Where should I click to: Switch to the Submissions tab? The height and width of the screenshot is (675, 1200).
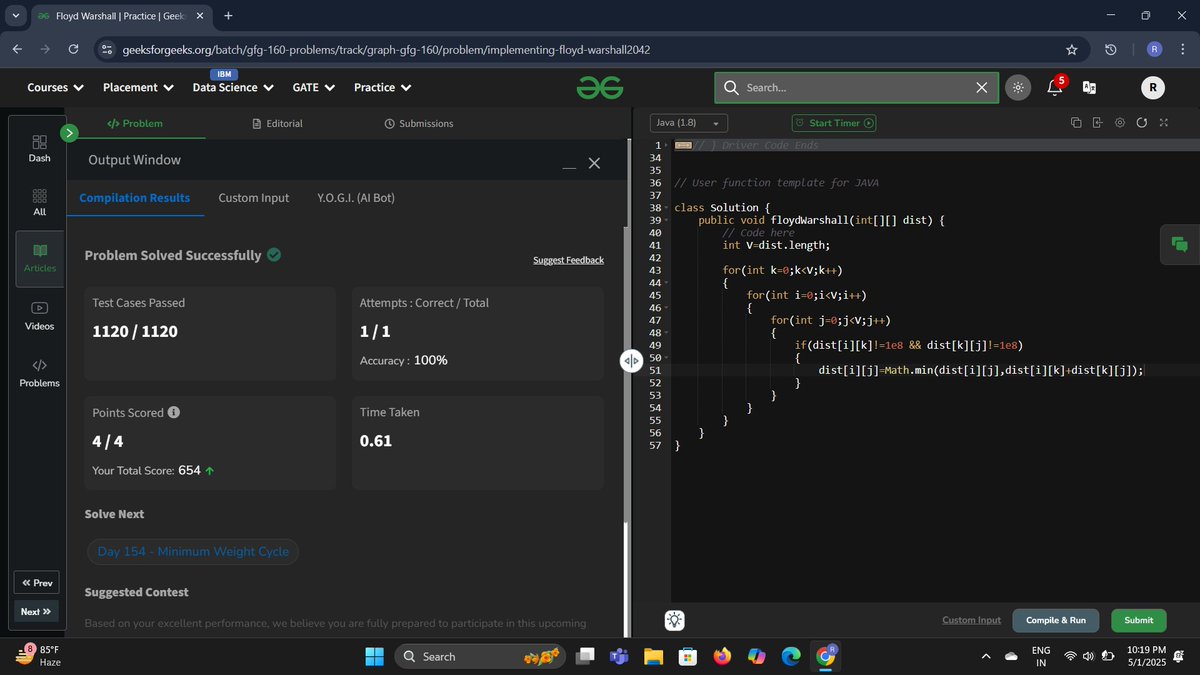(418, 123)
